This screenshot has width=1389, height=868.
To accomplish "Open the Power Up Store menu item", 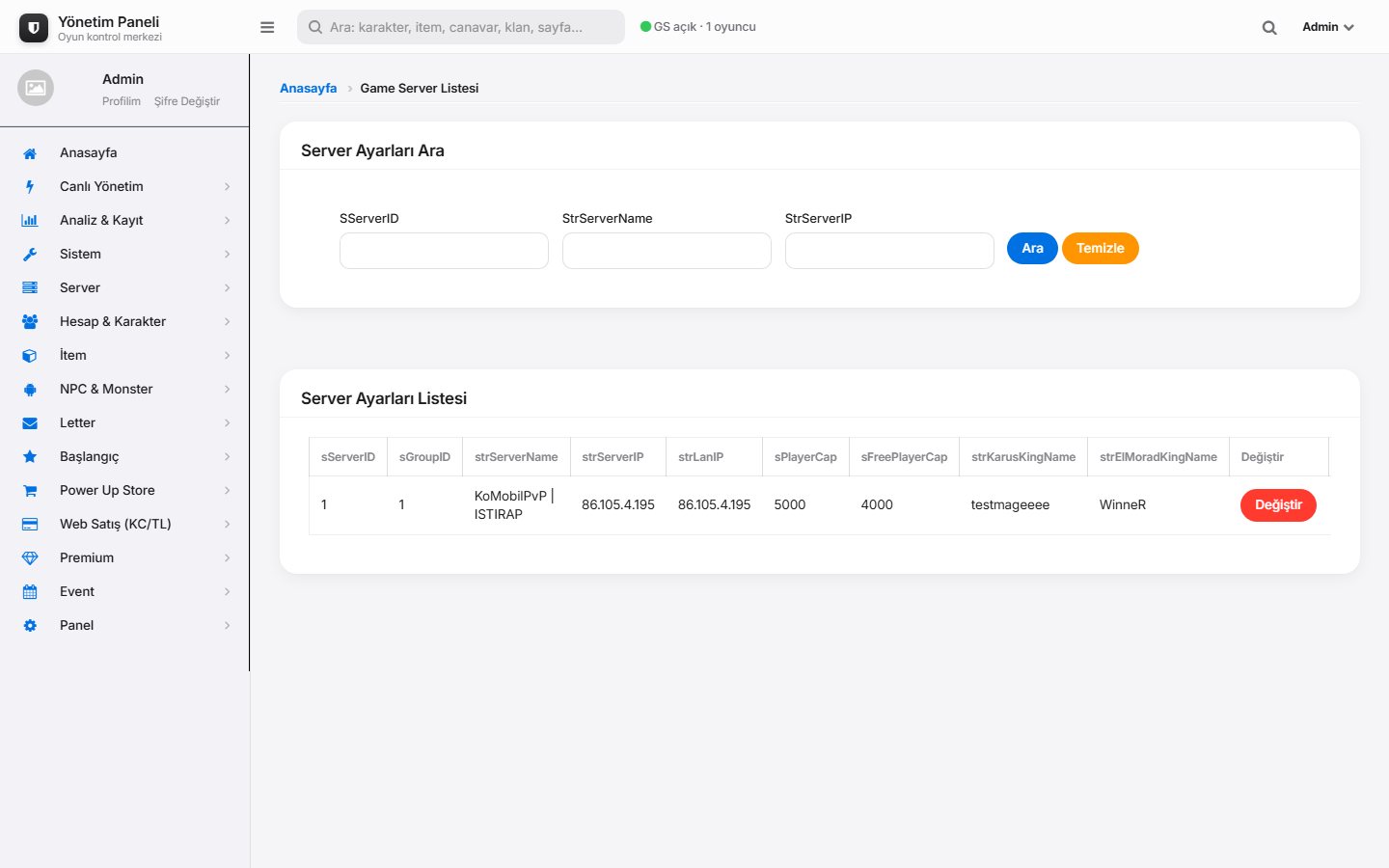I will 124,490.
